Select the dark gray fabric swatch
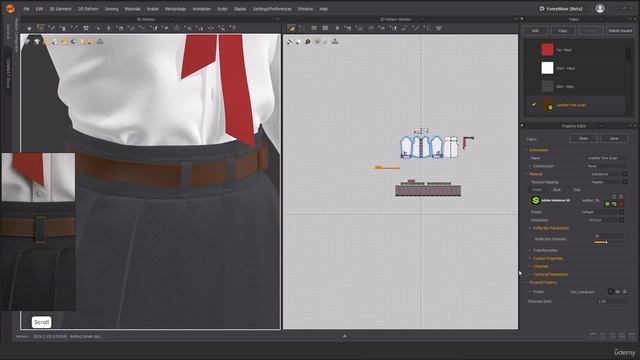640x360 pixels. click(x=547, y=86)
